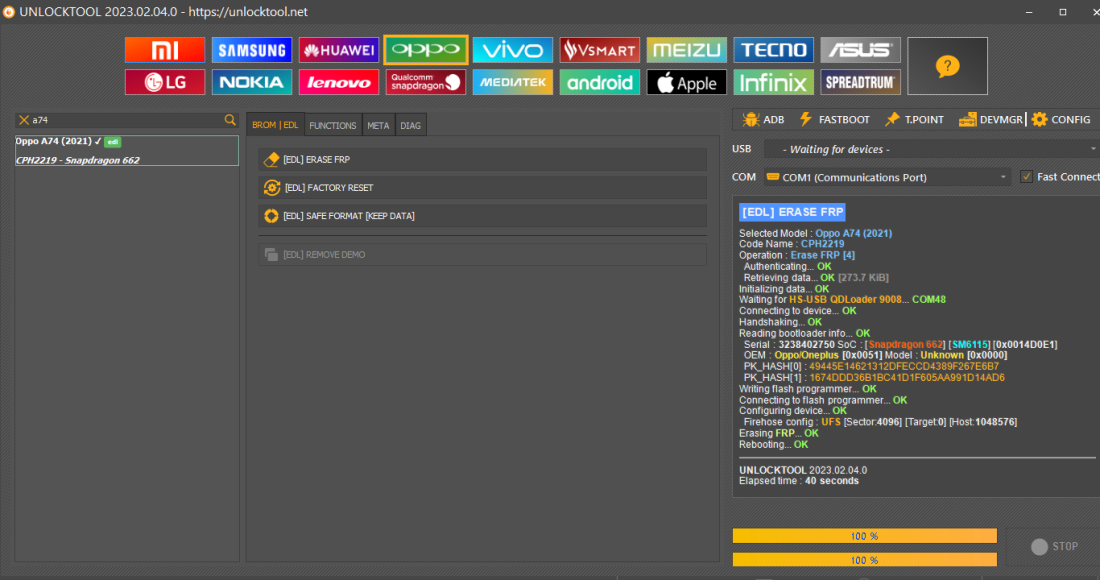Select the Vsmart brand tile

pyautogui.click(x=600, y=50)
